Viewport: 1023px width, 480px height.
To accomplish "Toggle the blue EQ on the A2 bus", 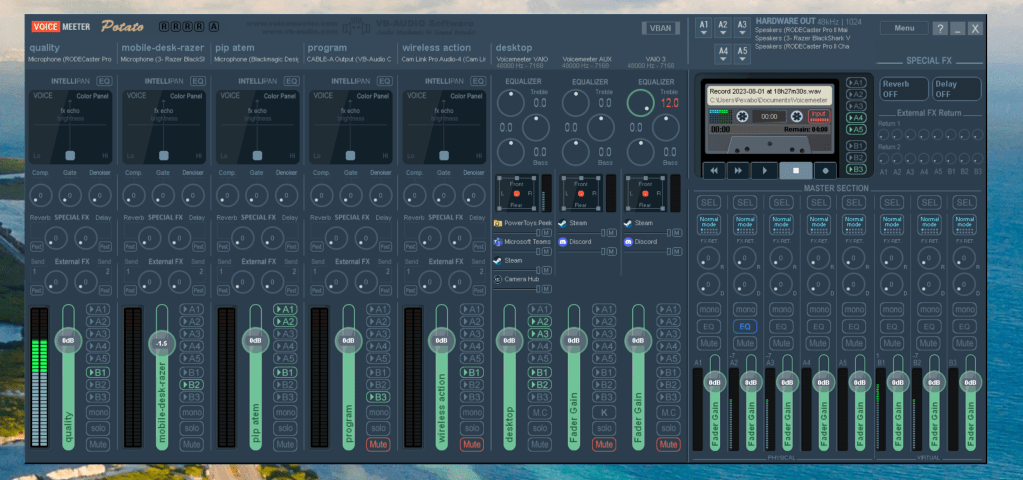I will click(x=745, y=327).
